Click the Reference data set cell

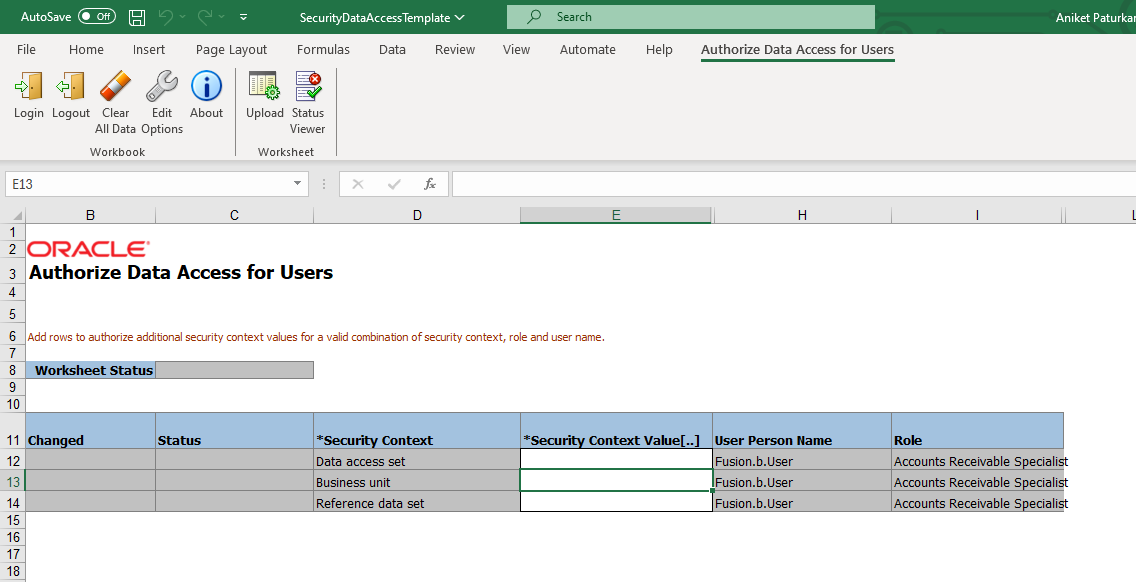tap(417, 502)
